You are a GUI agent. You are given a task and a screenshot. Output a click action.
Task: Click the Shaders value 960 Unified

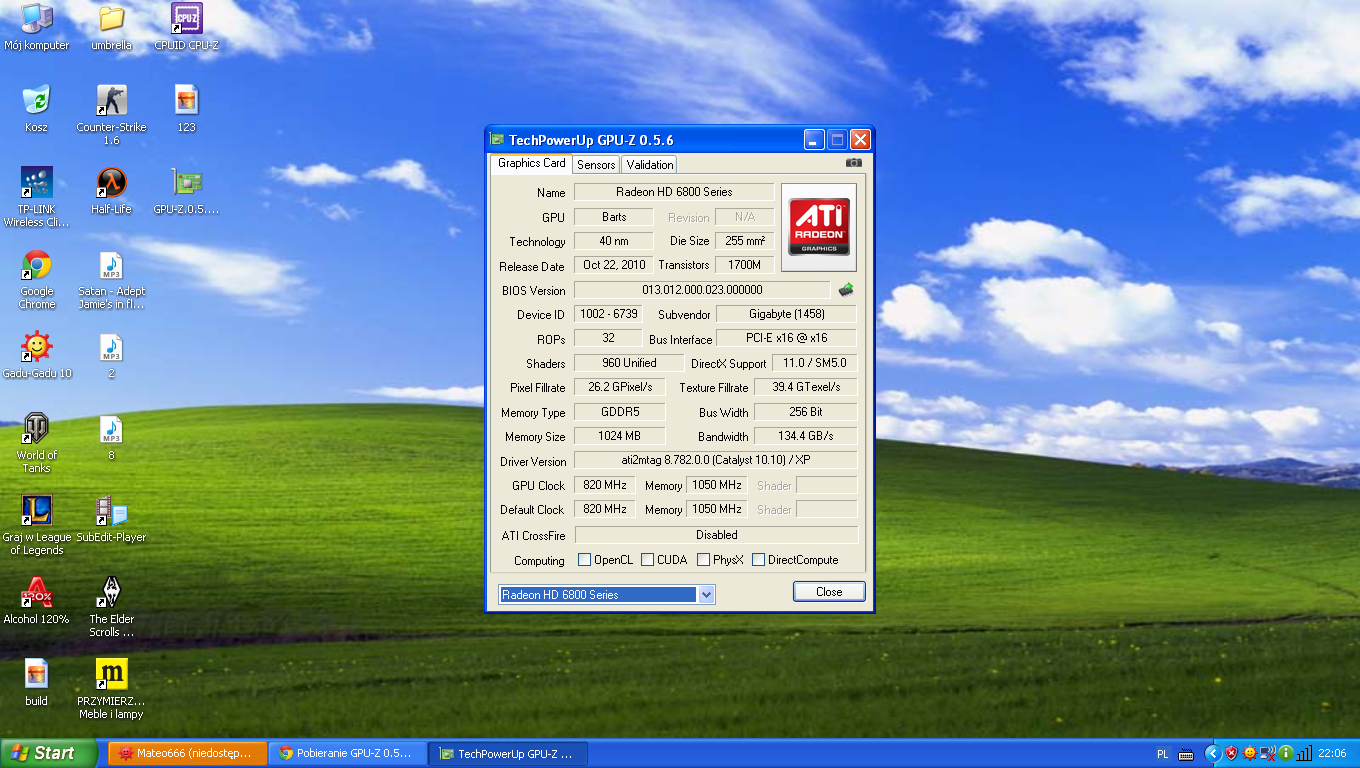[x=629, y=363]
